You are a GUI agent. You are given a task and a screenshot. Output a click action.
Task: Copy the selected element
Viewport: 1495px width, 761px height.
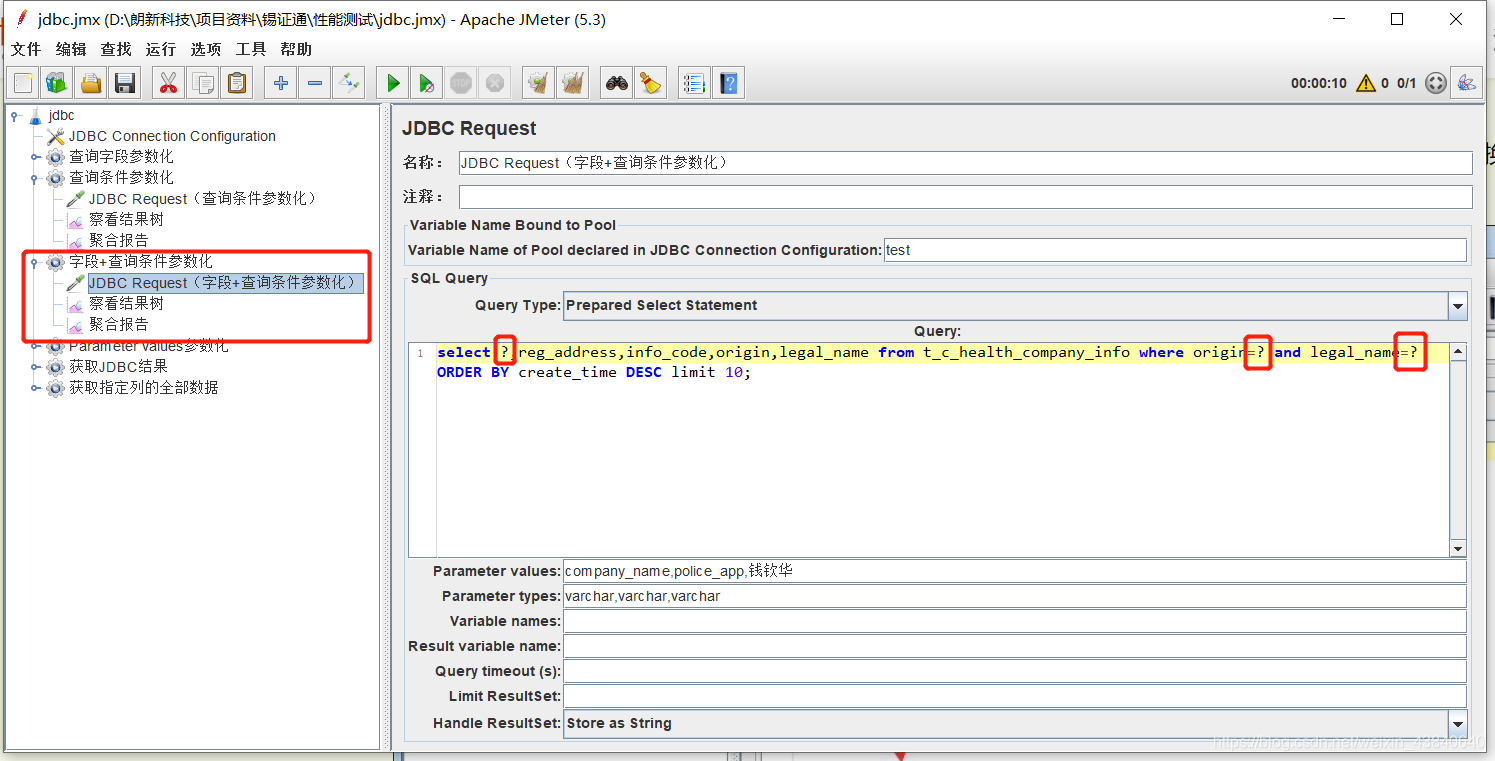pyautogui.click(x=203, y=83)
